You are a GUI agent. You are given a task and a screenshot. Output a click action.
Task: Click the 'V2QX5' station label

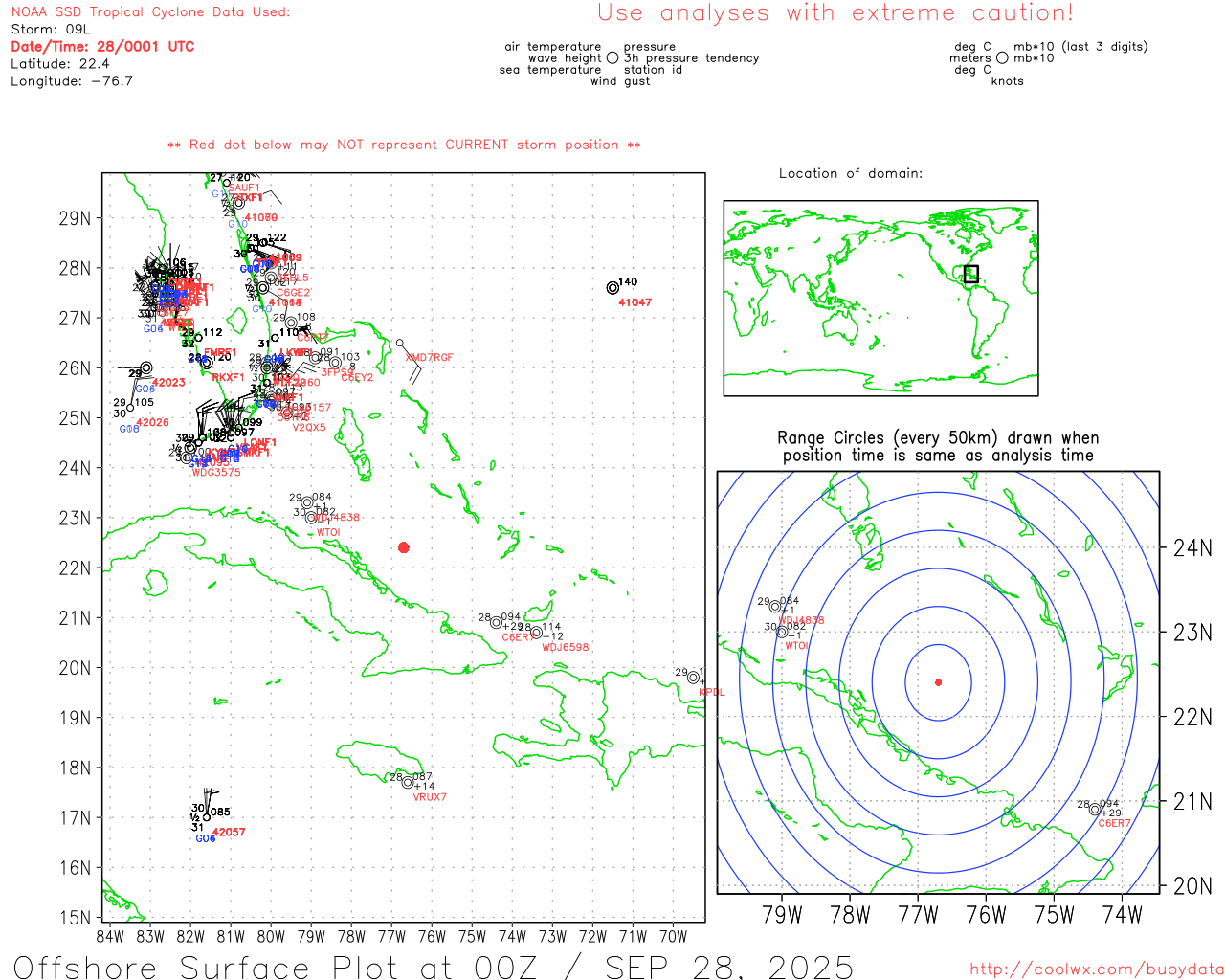[x=309, y=428]
